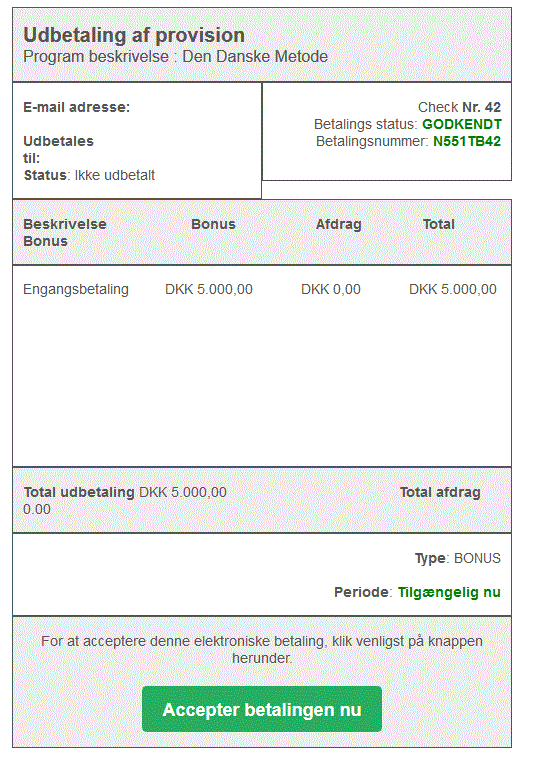
Task: Click the E-mail adresse label
Action: click(x=77, y=107)
